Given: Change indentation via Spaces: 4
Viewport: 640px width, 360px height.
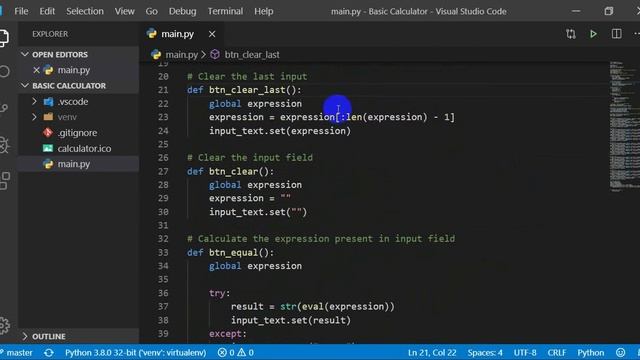Looking at the screenshot, I should tap(485, 352).
